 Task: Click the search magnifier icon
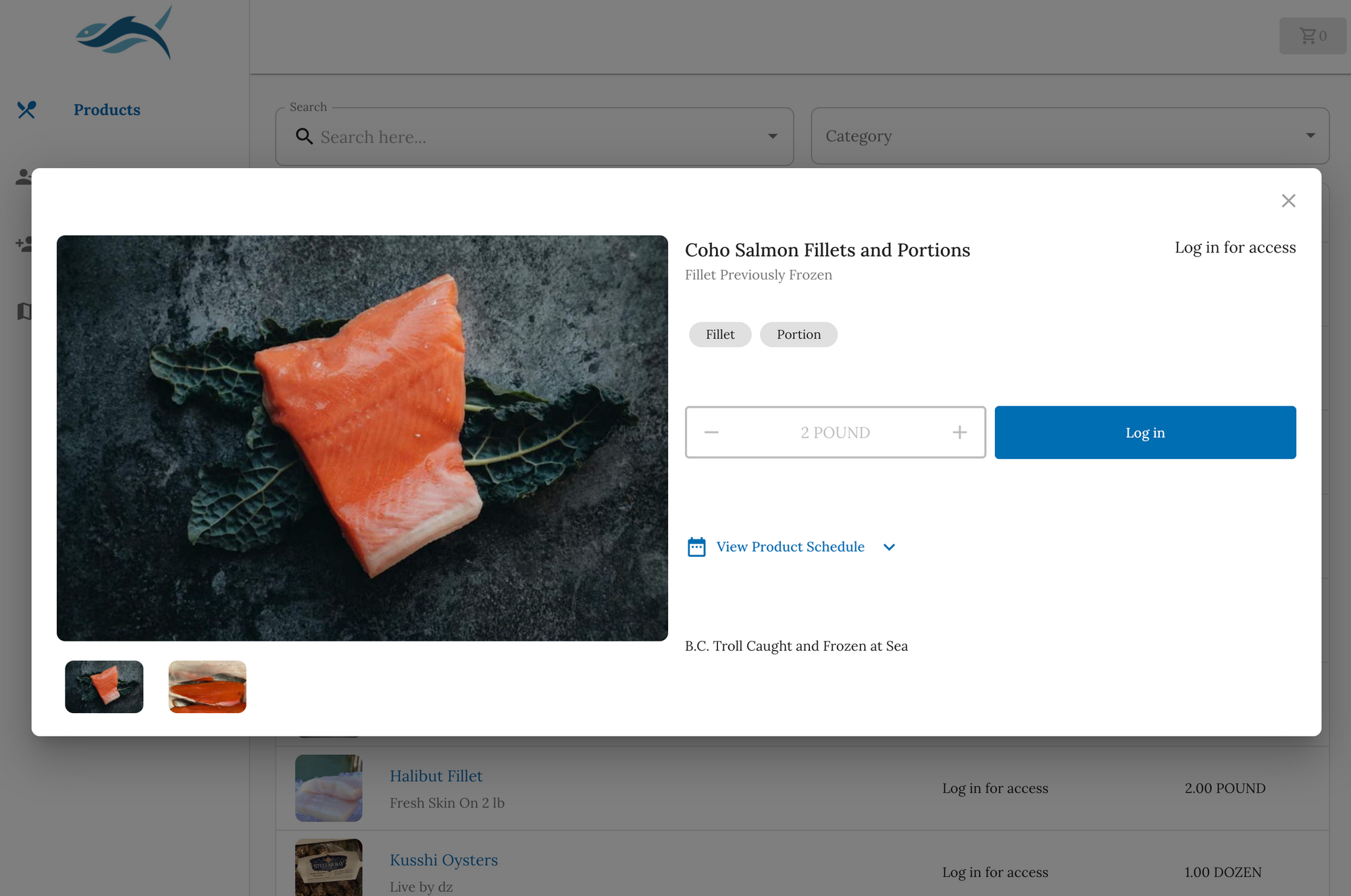pyautogui.click(x=304, y=135)
